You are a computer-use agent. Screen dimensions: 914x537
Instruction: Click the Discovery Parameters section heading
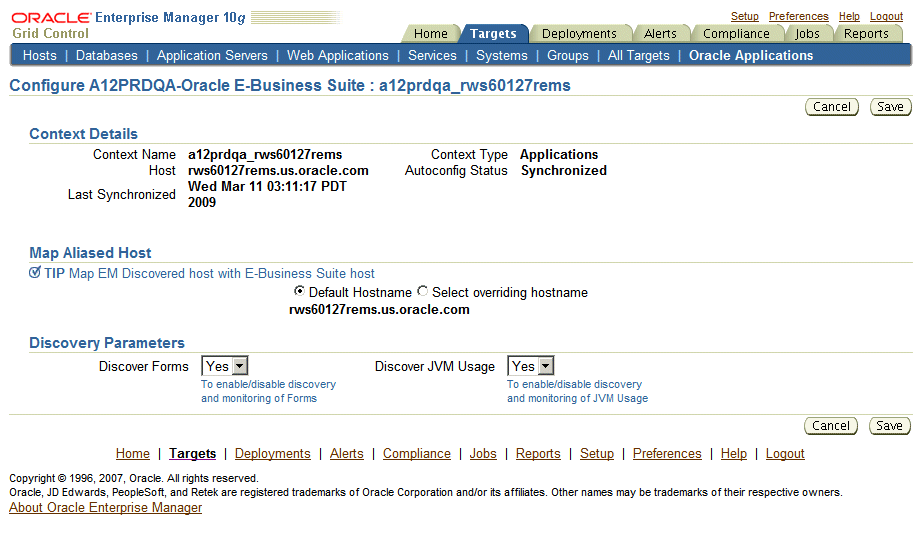coord(107,343)
